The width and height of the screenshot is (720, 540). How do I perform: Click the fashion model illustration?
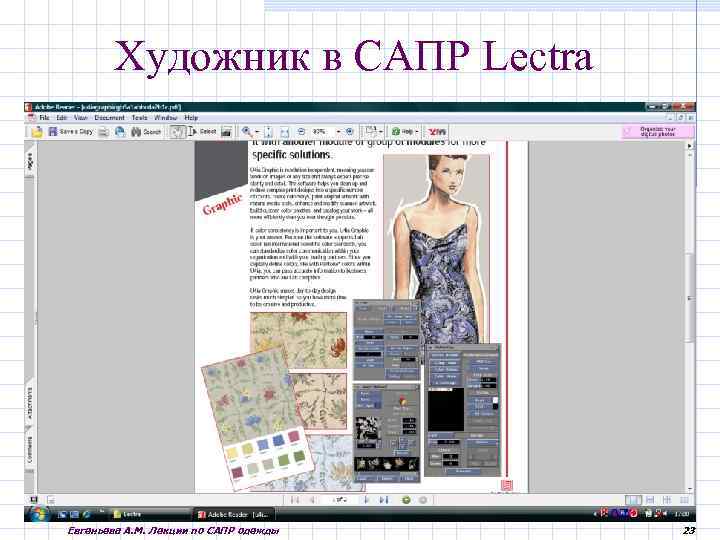click(436, 250)
